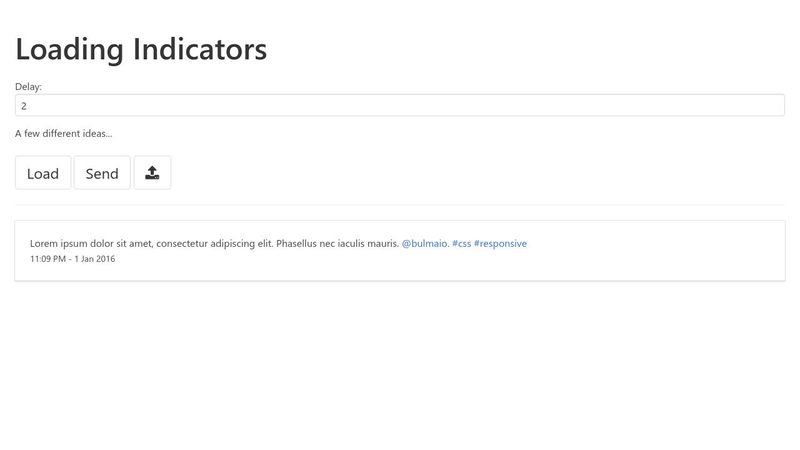This screenshot has width=800, height=450.
Task: Click the 1 Jan 2016 date text
Action: click(94, 259)
